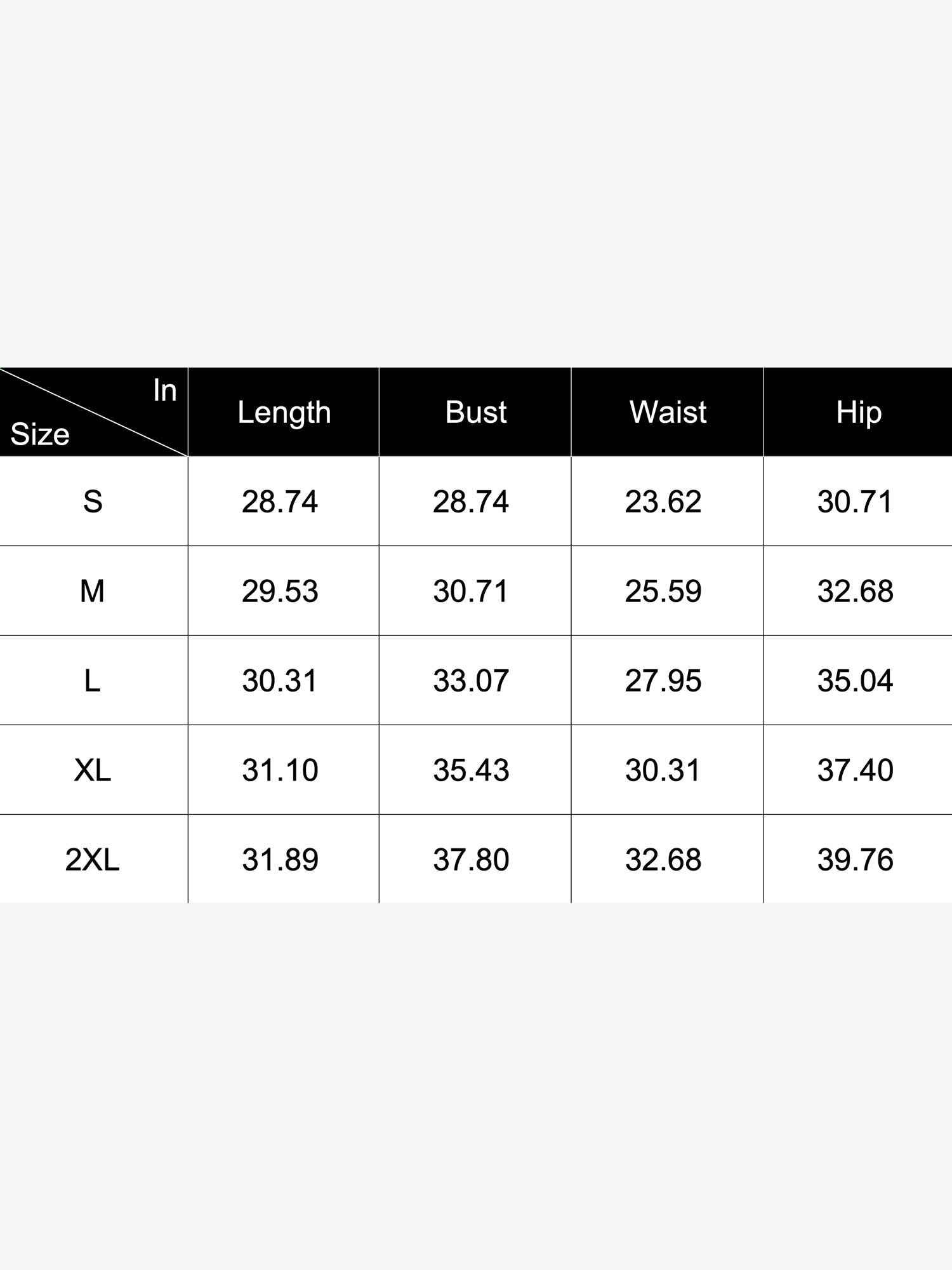Screen dimensions: 952x1270
Task: Select the 2XL size row label
Action: coord(93,860)
